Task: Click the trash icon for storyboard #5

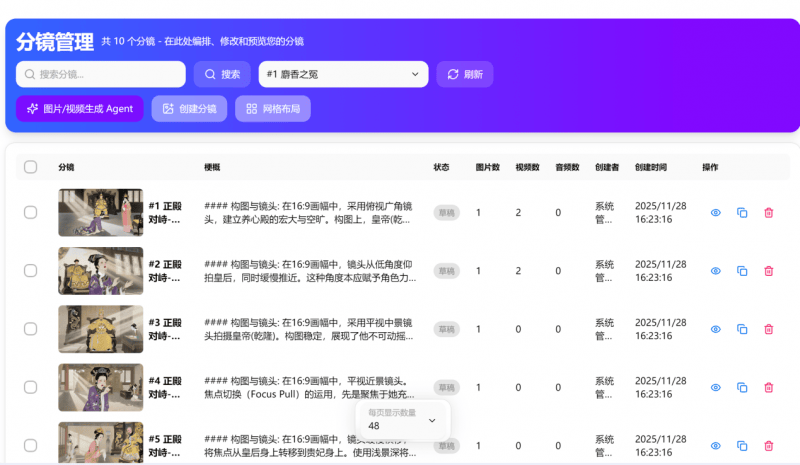Action: [768, 445]
